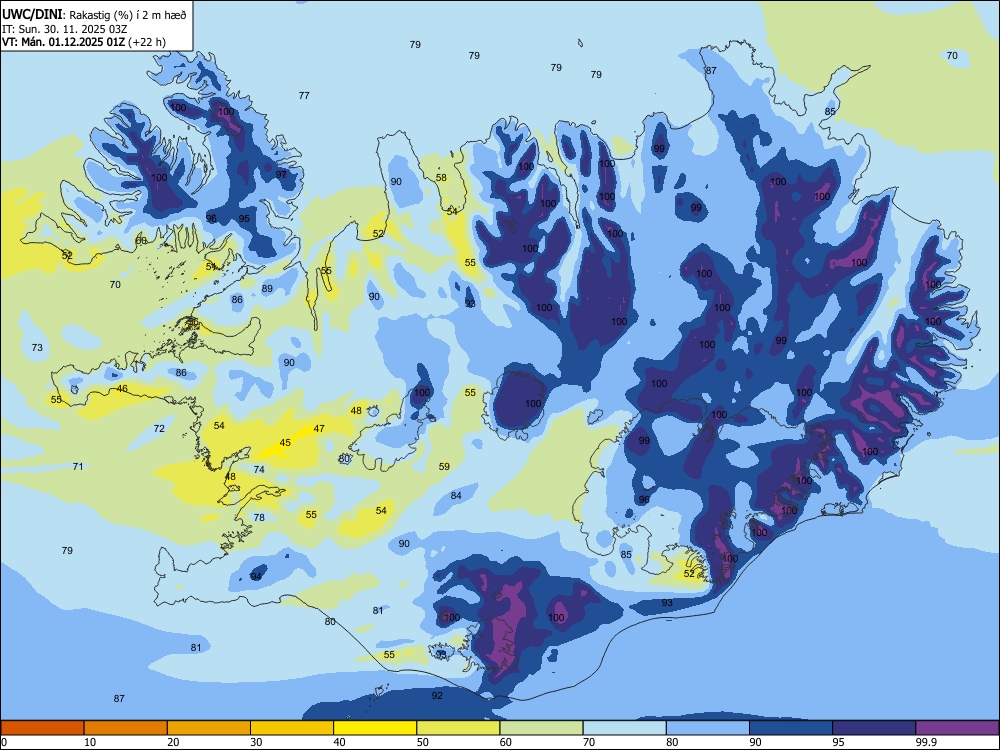Select the pale blue 70–80 legend swatch

pyautogui.click(x=624, y=728)
